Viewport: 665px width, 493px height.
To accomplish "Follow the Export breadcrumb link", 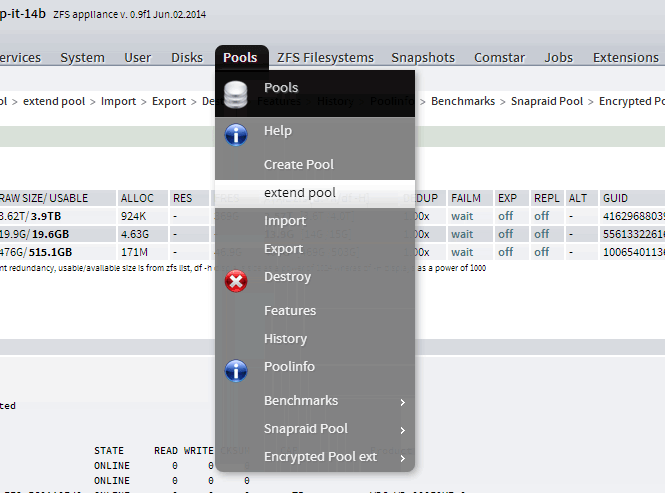I will [169, 101].
